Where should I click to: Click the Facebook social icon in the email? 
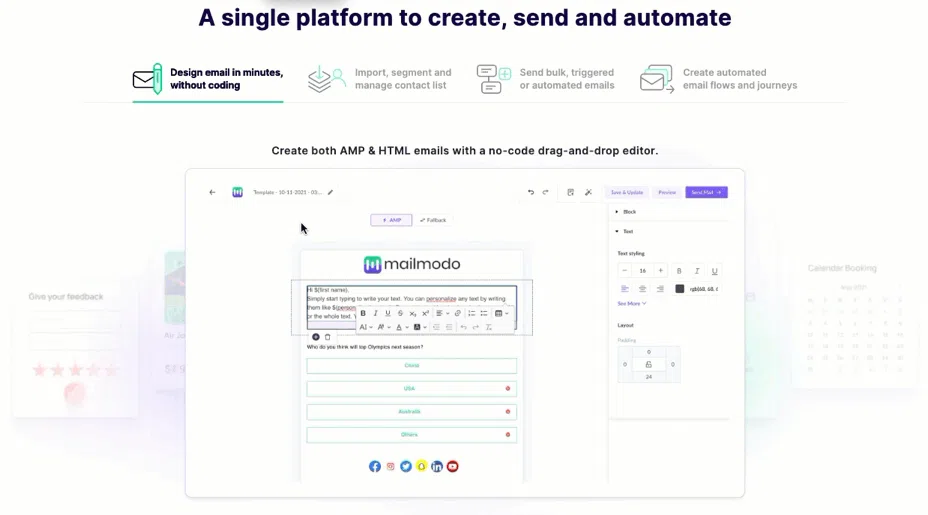375,466
